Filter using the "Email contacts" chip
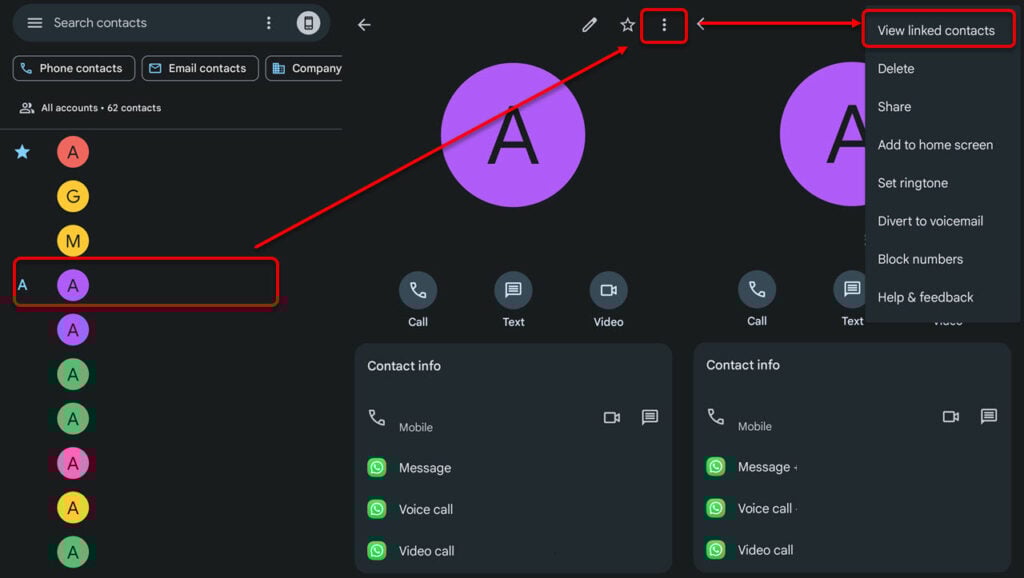The width and height of the screenshot is (1024, 578). 199,68
